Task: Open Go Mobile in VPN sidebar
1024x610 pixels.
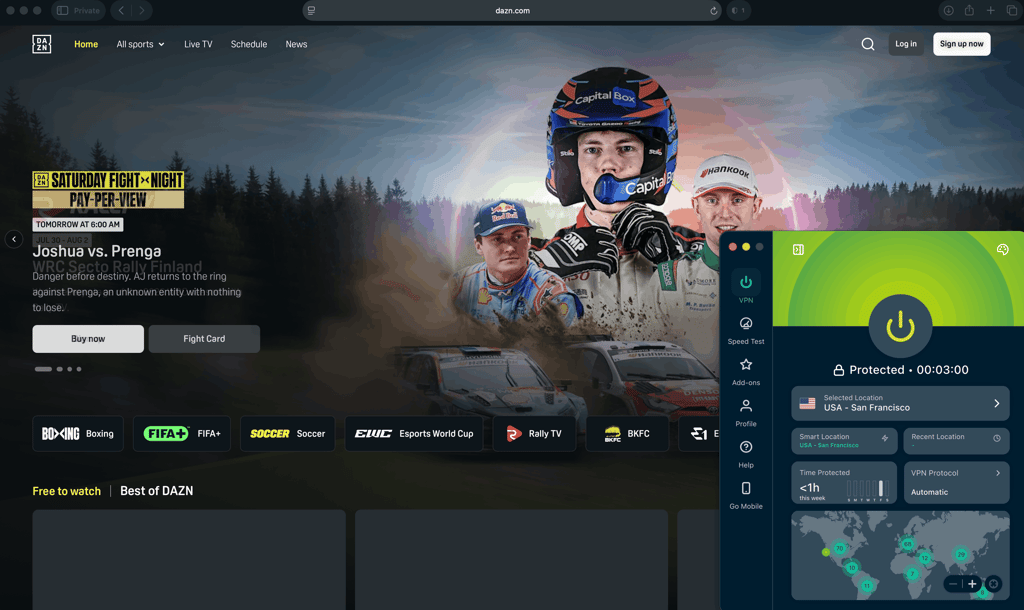Action: point(746,495)
